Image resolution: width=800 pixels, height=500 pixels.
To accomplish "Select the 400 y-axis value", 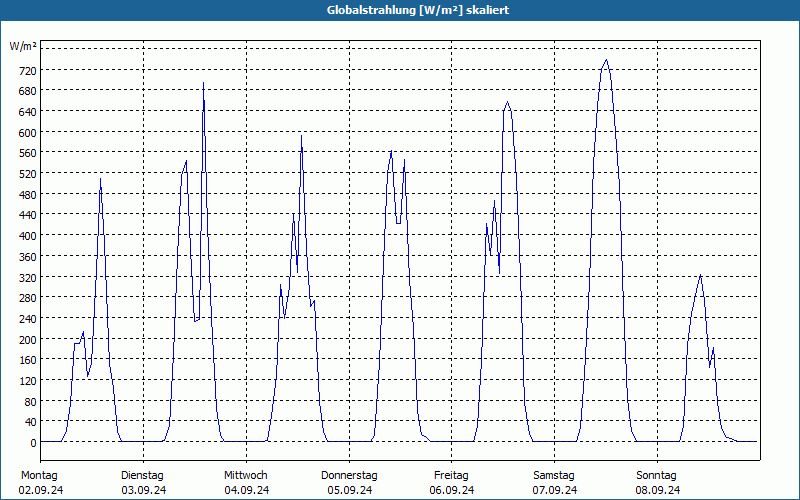I will coord(27,236).
